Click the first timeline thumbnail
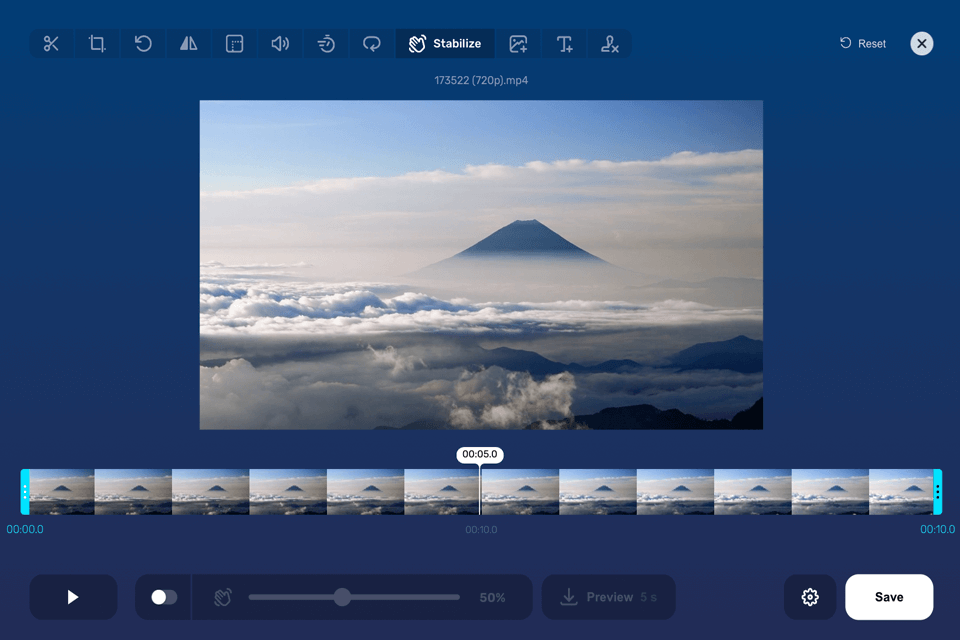This screenshot has width=960, height=640. (x=62, y=492)
